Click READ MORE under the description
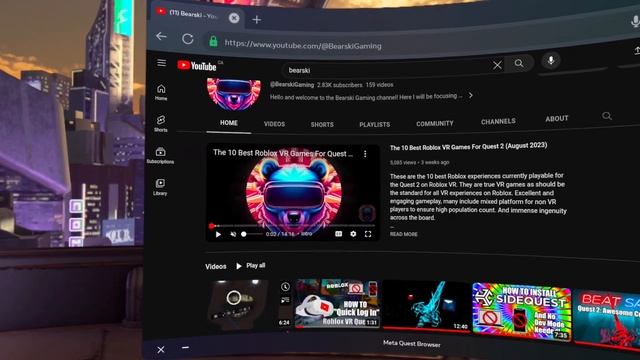Image resolution: width=640 pixels, height=360 pixels. coord(404,234)
